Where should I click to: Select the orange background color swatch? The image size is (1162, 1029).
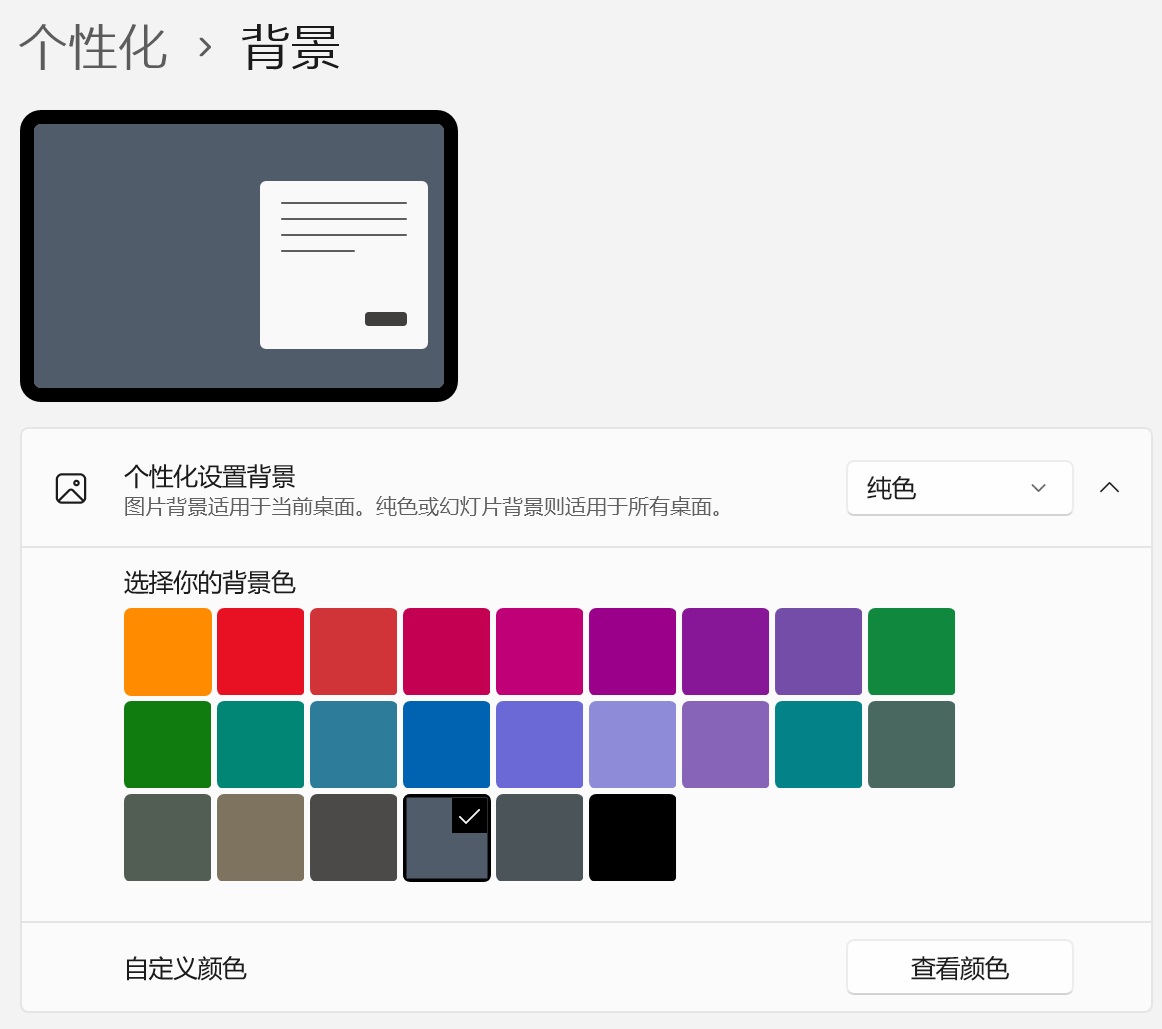167,652
